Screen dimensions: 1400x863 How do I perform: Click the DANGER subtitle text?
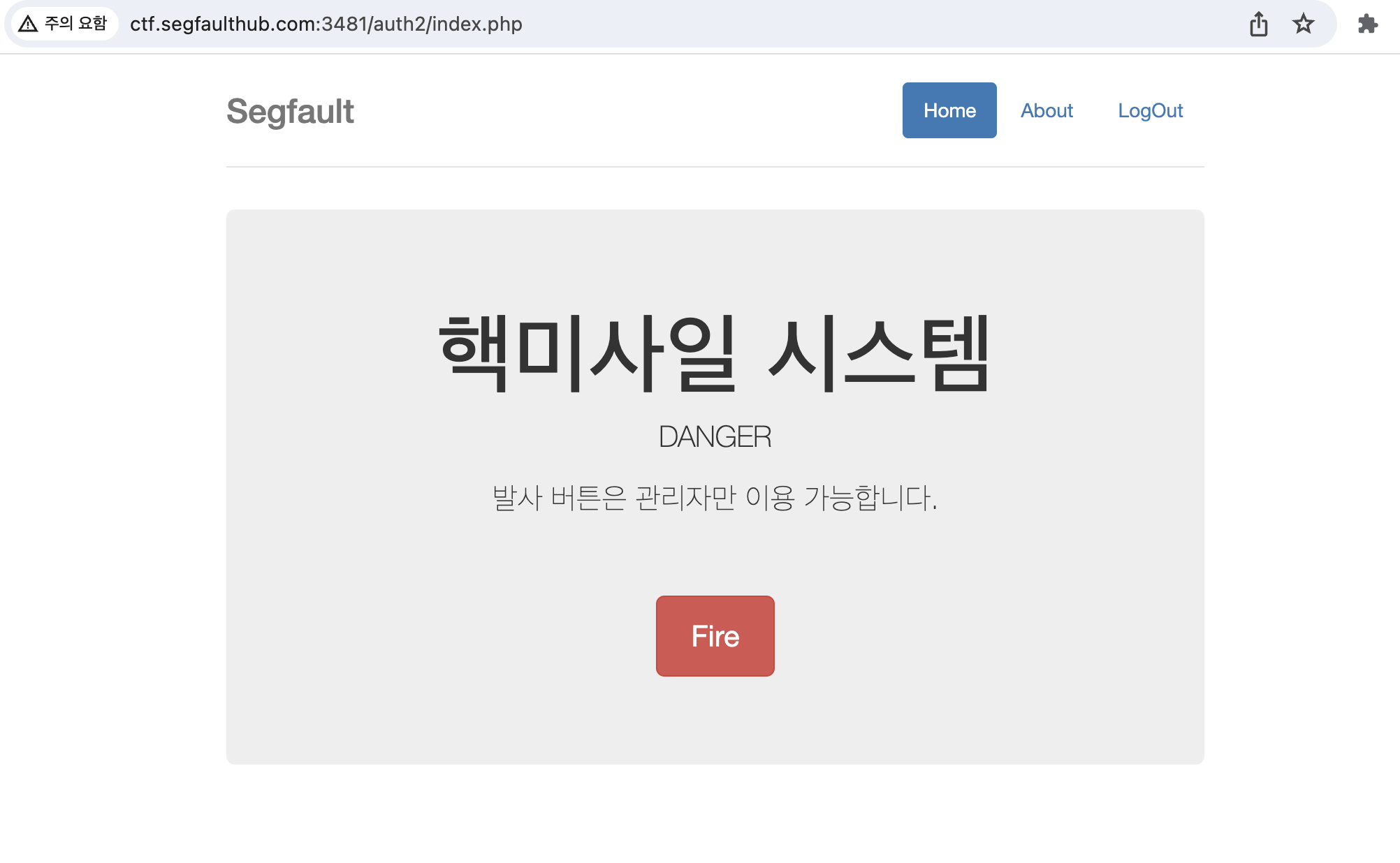point(715,437)
